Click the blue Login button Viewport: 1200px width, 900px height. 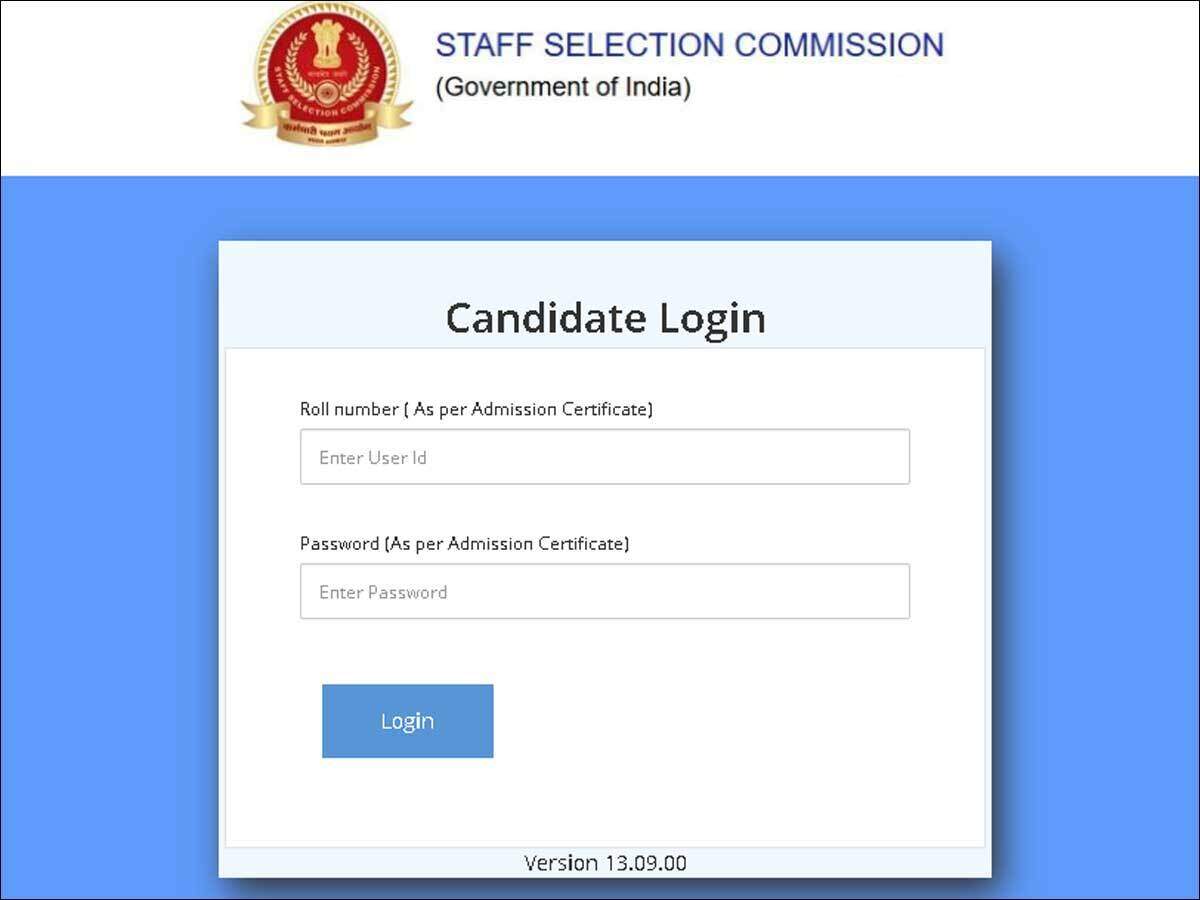[408, 721]
